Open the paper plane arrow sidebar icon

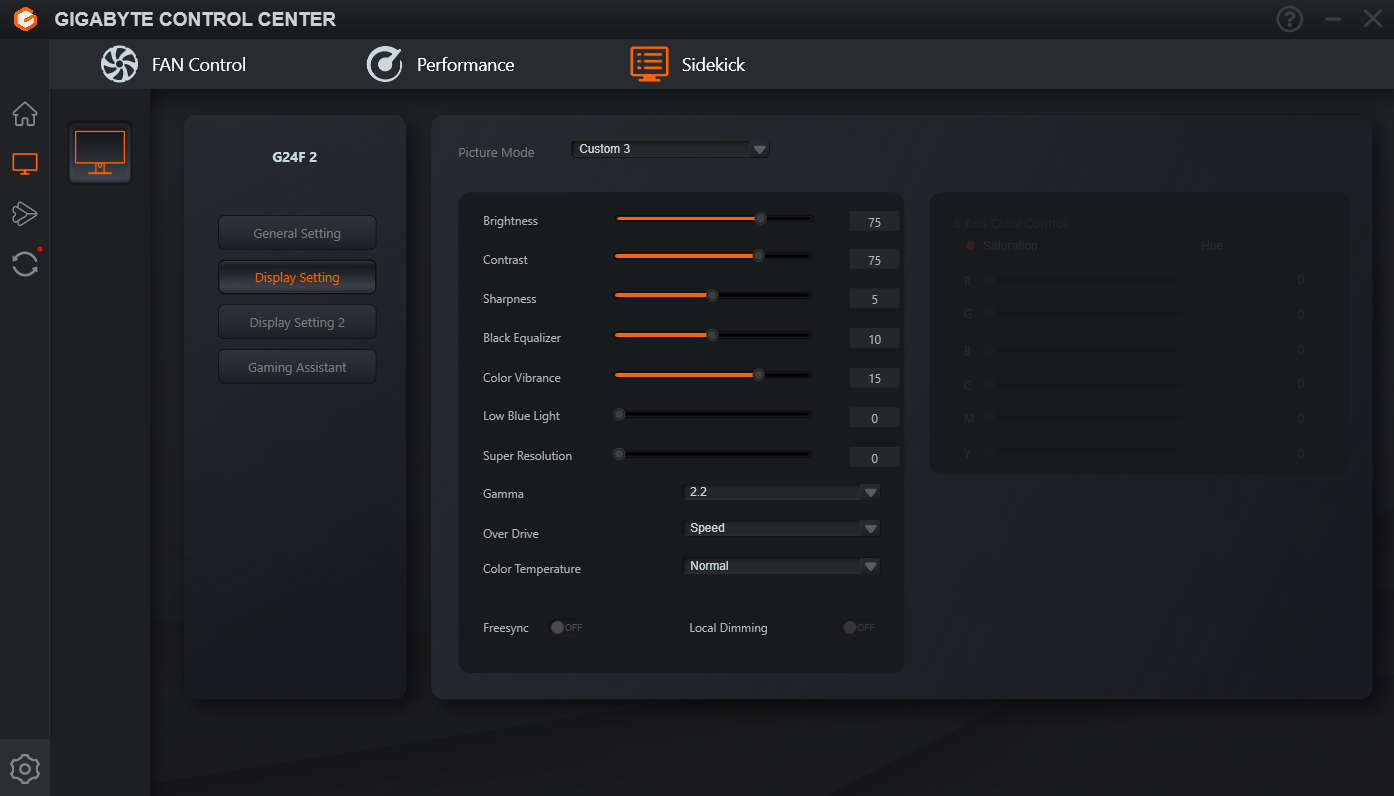[25, 213]
